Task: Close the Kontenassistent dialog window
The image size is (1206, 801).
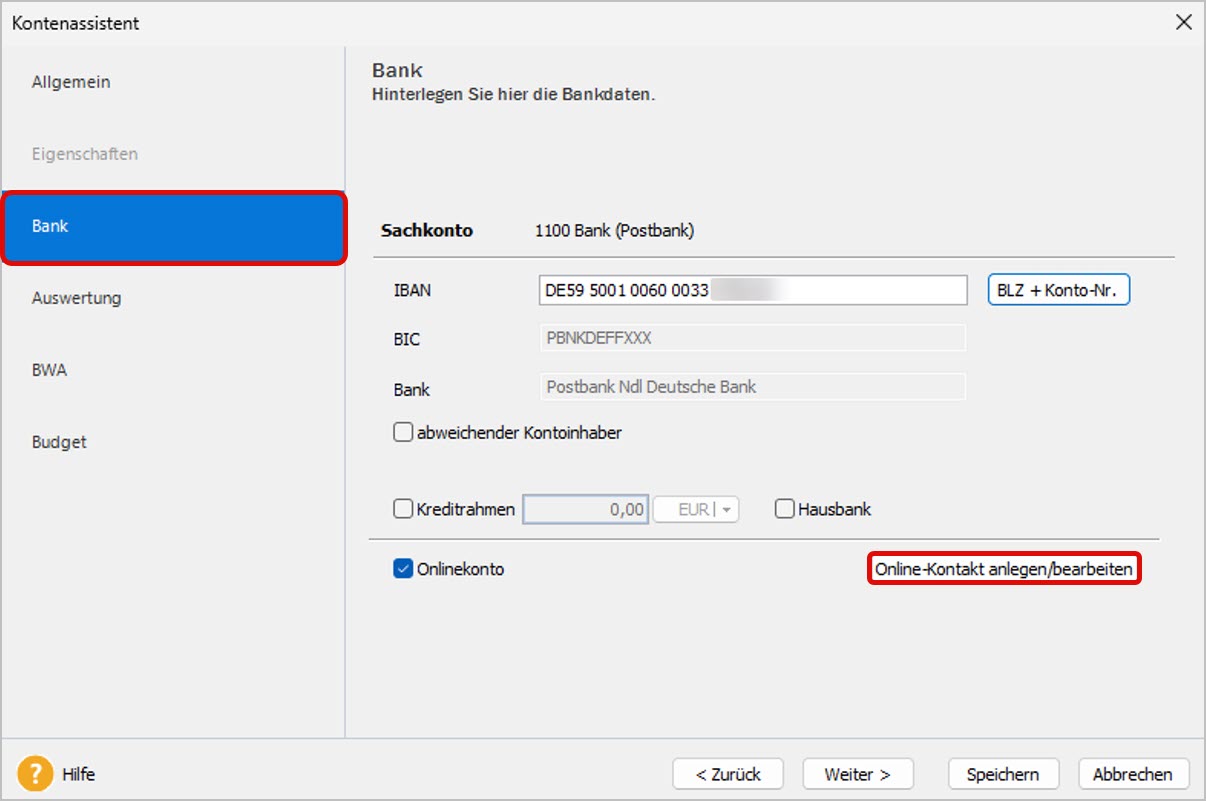Action: [1183, 23]
